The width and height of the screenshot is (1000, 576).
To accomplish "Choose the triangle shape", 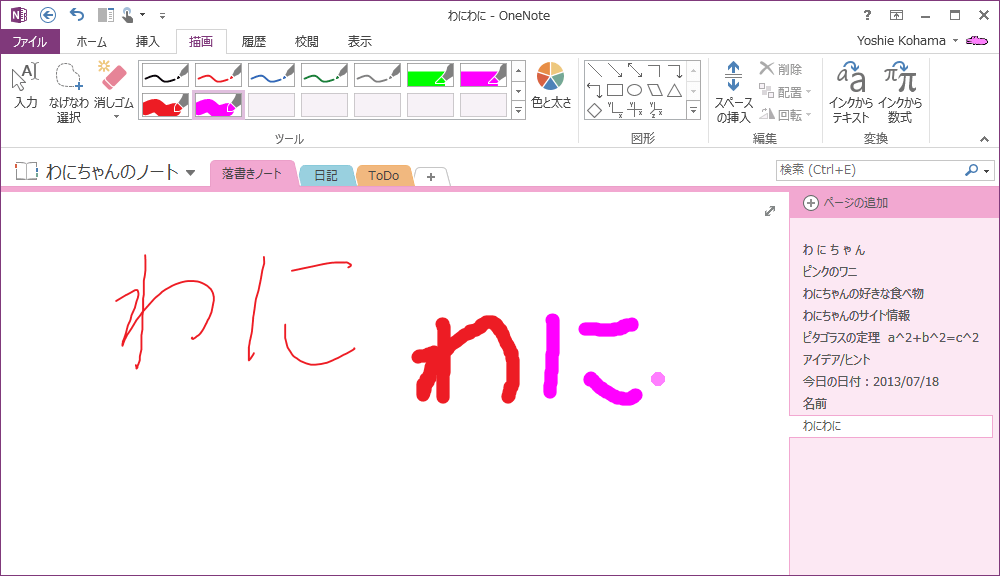I will pos(675,90).
